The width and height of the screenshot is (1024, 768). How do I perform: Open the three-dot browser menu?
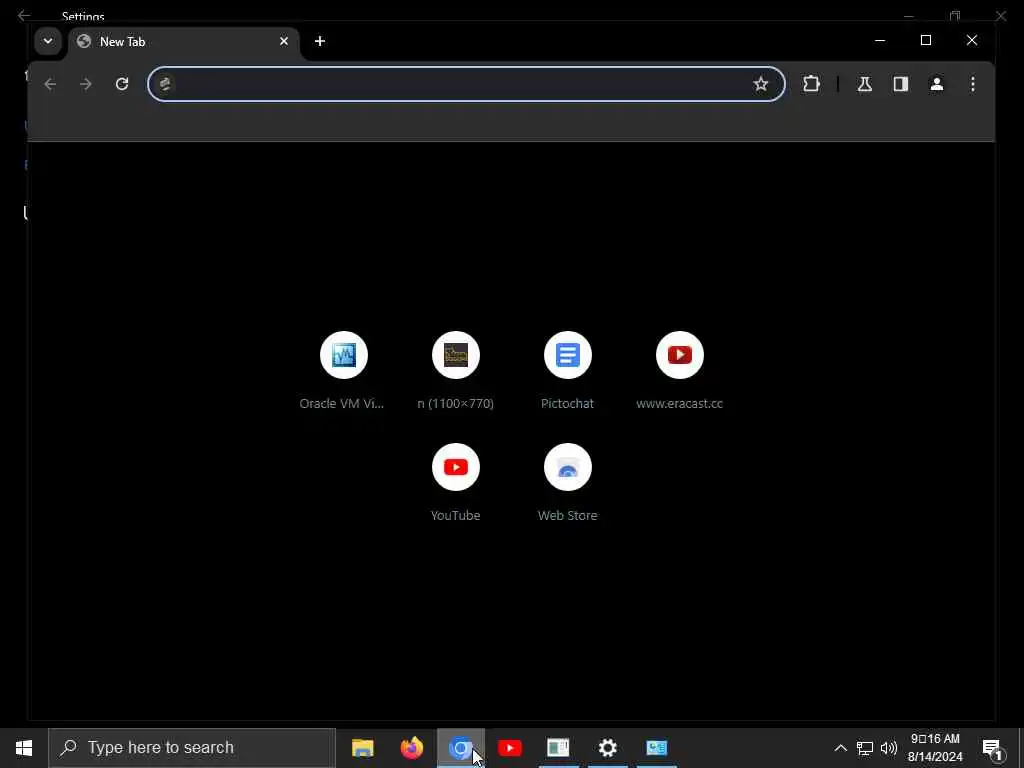972,84
